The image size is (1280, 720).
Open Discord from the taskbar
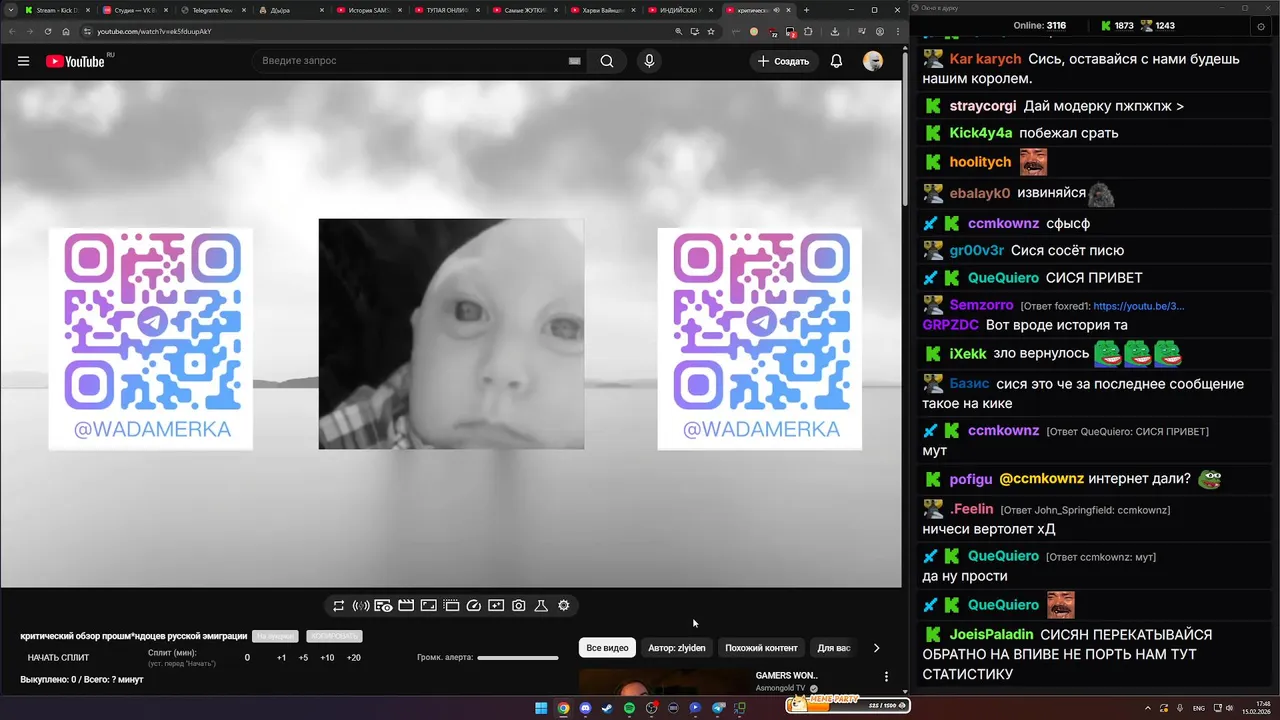coord(585,708)
